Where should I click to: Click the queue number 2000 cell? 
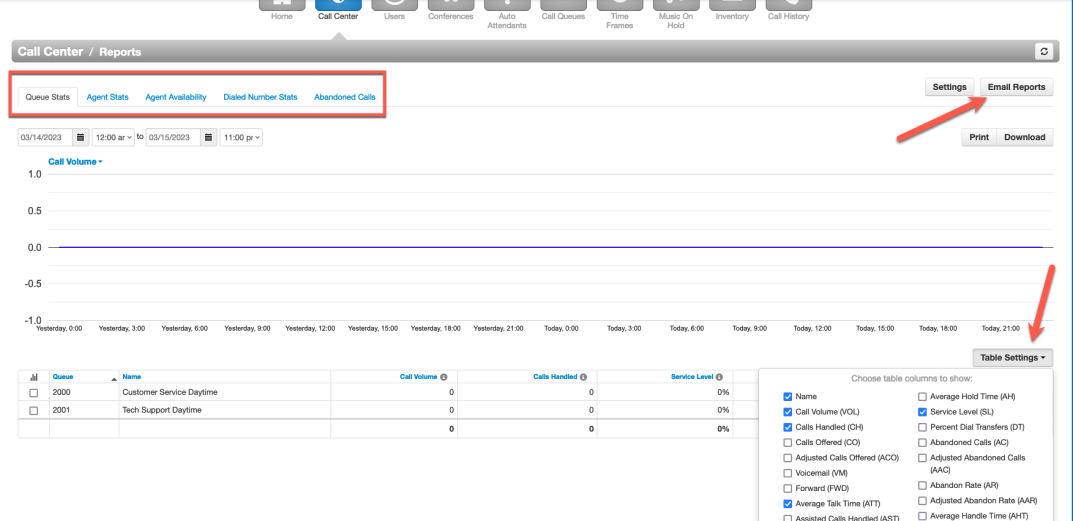pos(83,393)
